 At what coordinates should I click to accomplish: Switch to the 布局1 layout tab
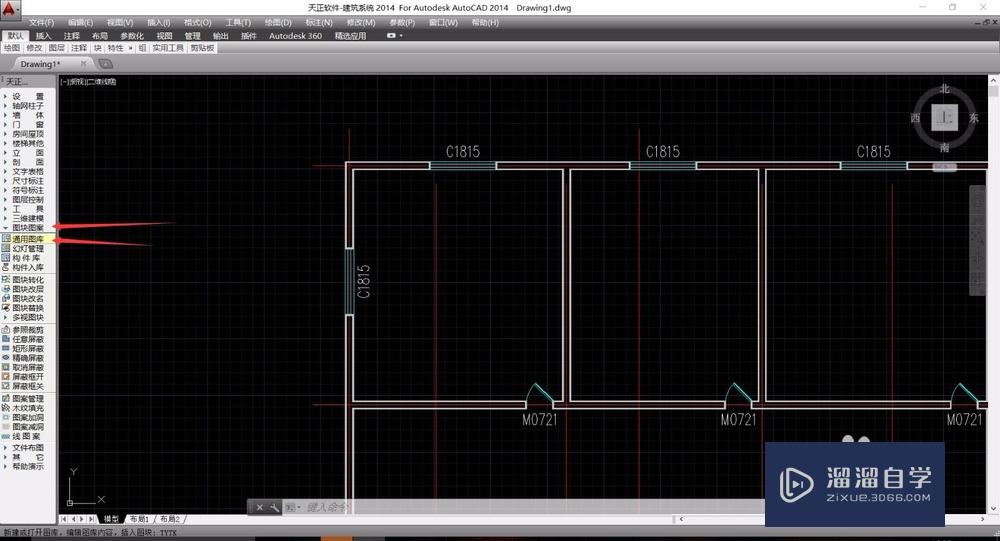tap(140, 519)
